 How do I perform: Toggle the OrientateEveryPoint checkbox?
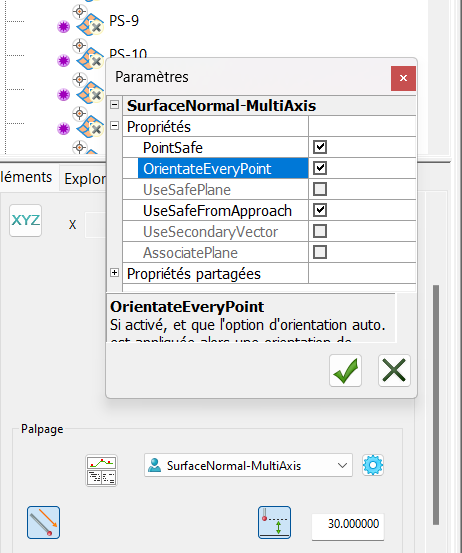[320, 168]
